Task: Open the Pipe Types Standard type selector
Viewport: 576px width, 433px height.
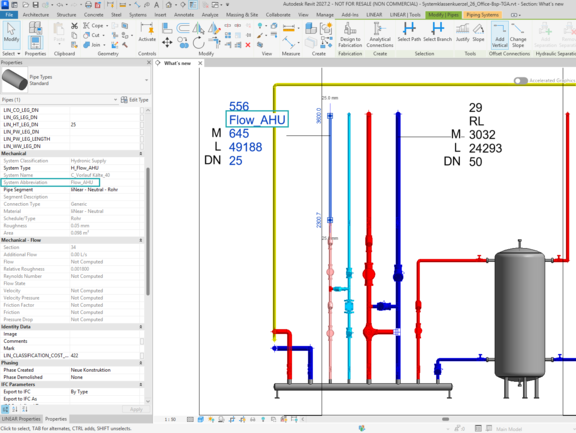Action: click(x=76, y=80)
